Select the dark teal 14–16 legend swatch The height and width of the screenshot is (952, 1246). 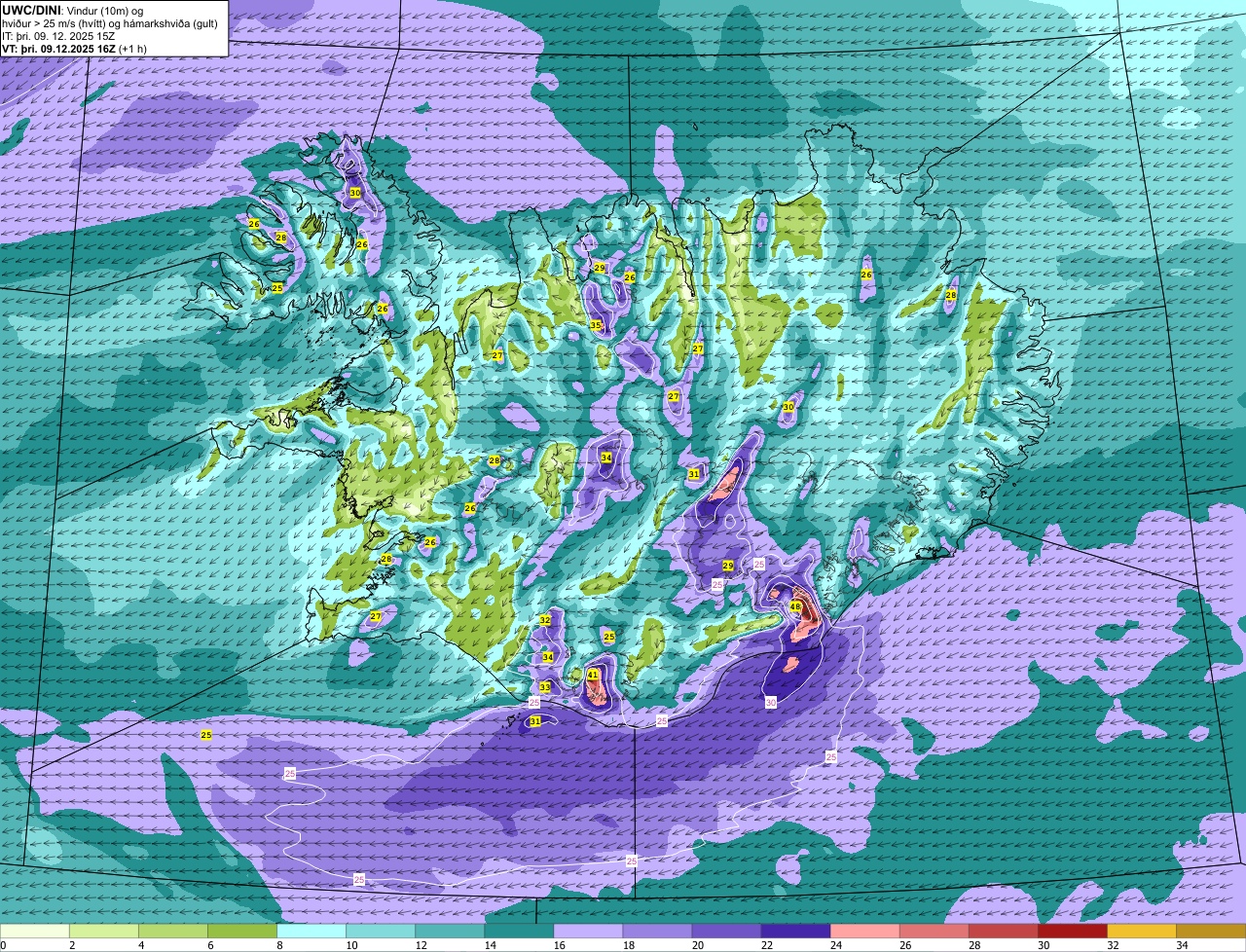pyautogui.click(x=519, y=932)
